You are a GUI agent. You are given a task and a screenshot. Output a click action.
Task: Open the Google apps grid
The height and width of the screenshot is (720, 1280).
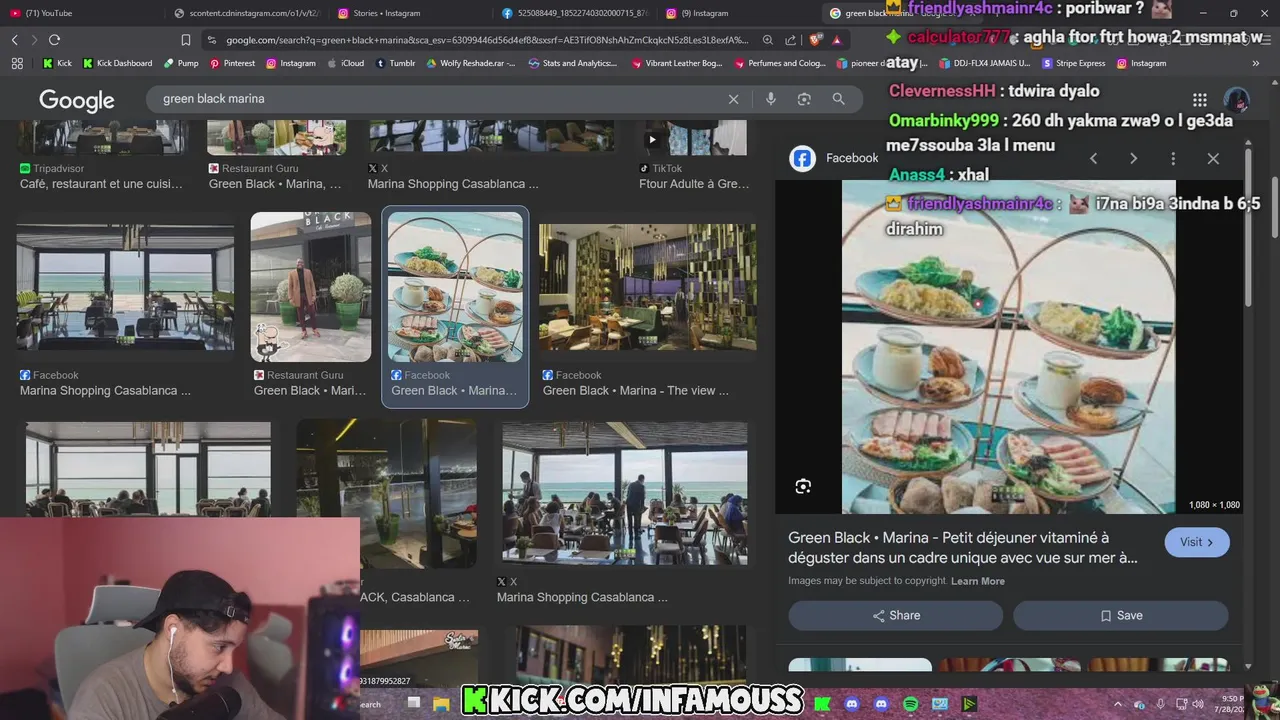pyautogui.click(x=1199, y=99)
